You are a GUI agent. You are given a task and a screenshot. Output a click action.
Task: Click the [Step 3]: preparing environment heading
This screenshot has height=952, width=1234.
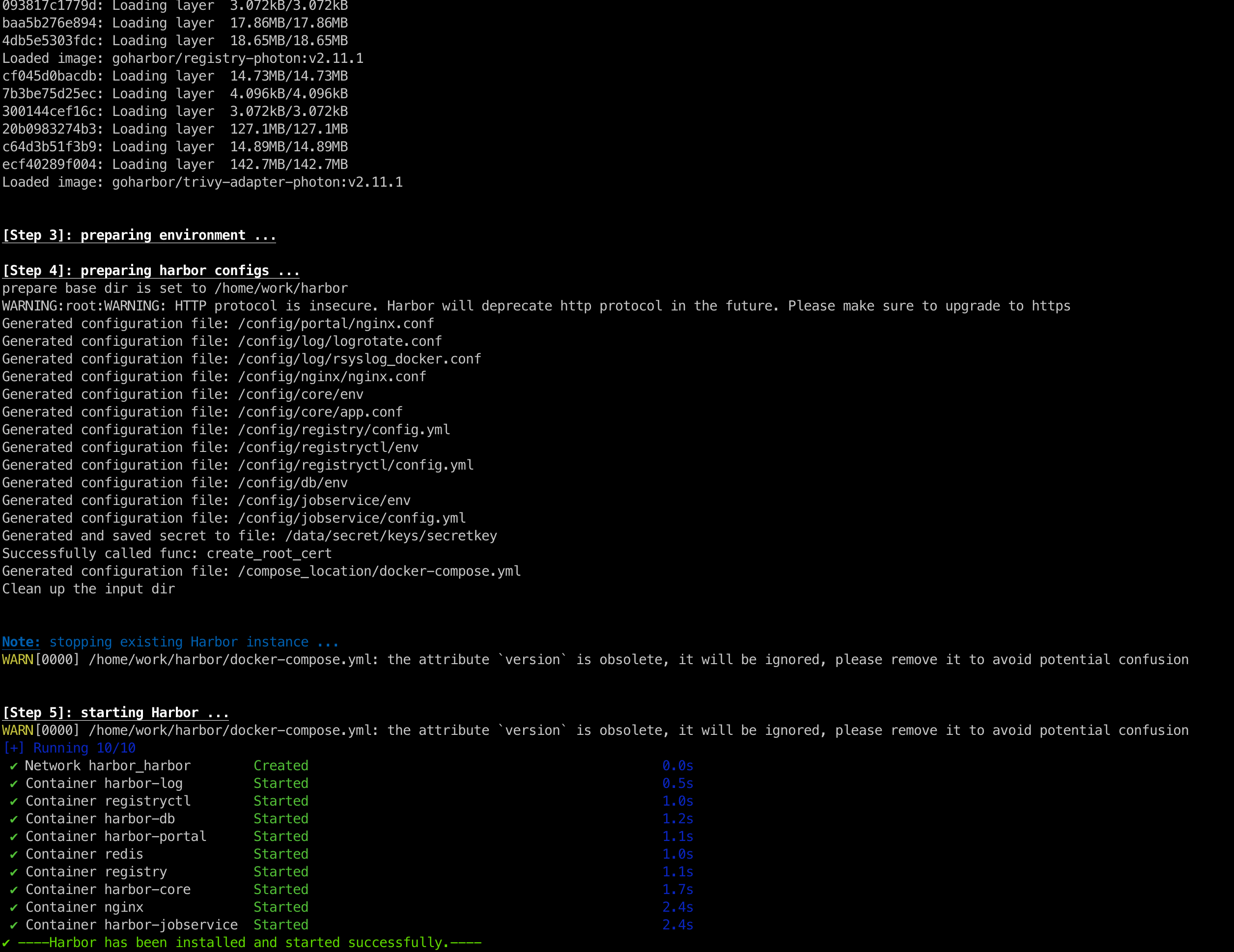click(139, 235)
